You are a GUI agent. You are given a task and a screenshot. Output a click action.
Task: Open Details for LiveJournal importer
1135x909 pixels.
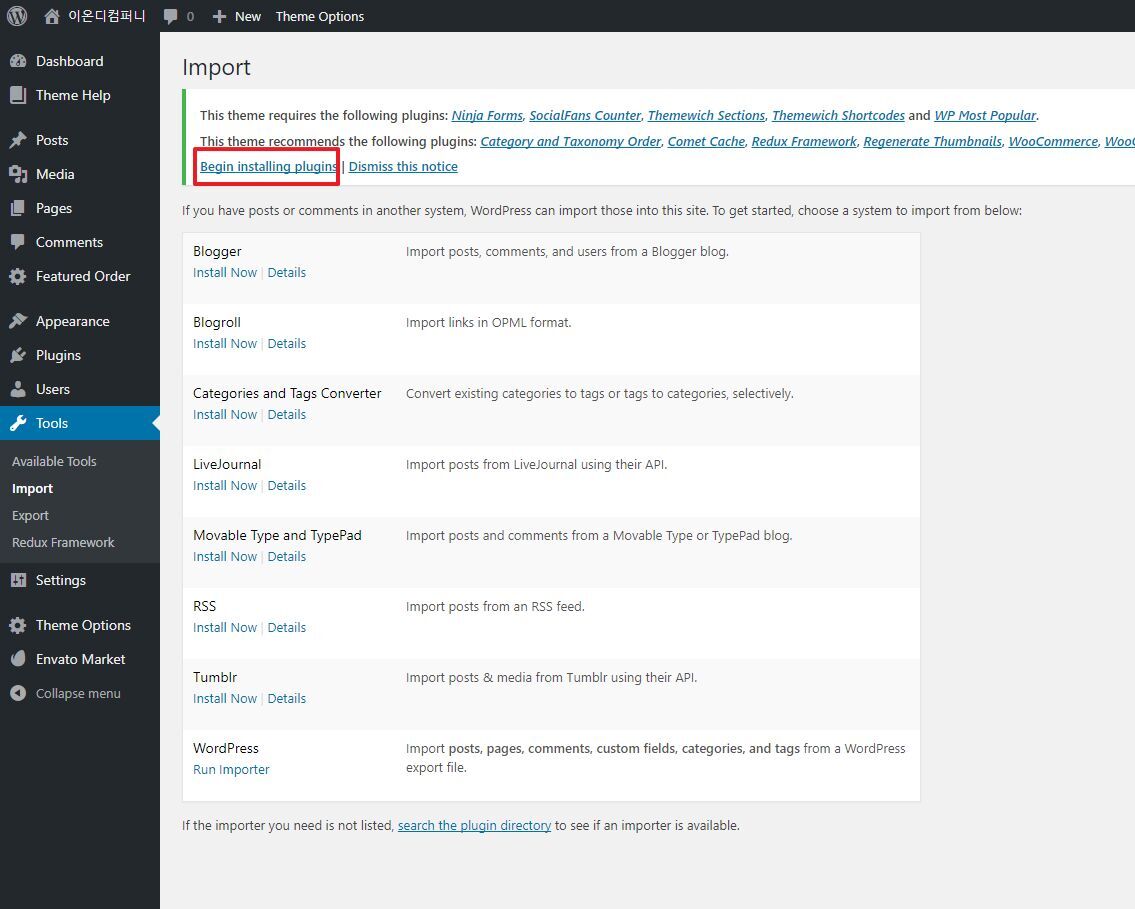(287, 486)
